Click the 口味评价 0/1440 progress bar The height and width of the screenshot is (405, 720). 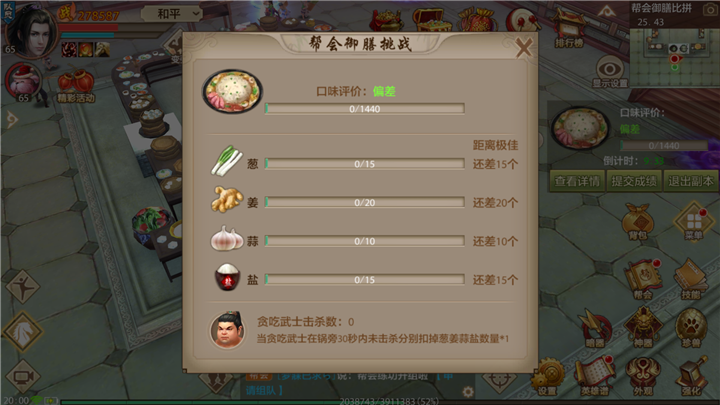click(x=365, y=109)
